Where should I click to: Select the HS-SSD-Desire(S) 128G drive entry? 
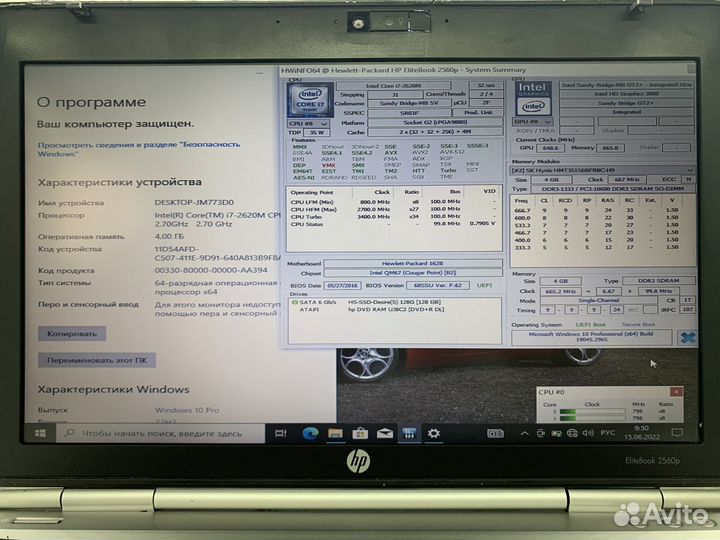tap(394, 302)
